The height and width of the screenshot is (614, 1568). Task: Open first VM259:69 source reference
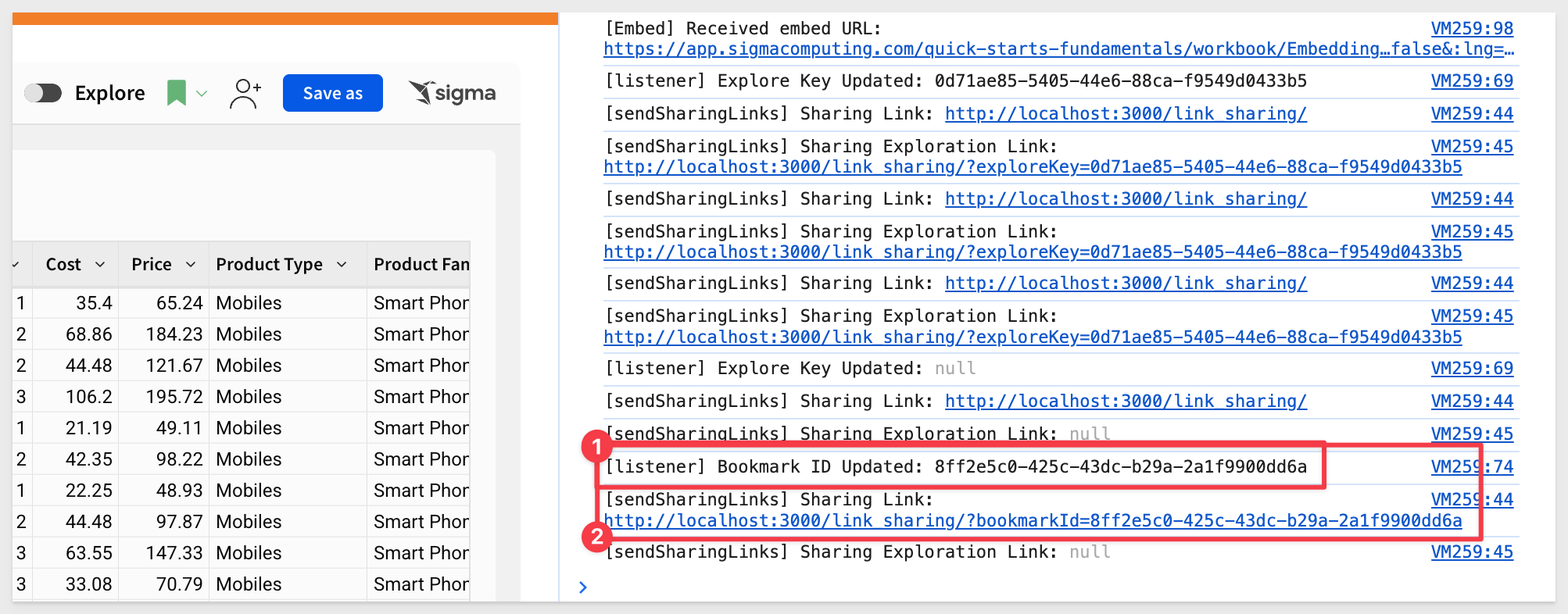click(1472, 81)
